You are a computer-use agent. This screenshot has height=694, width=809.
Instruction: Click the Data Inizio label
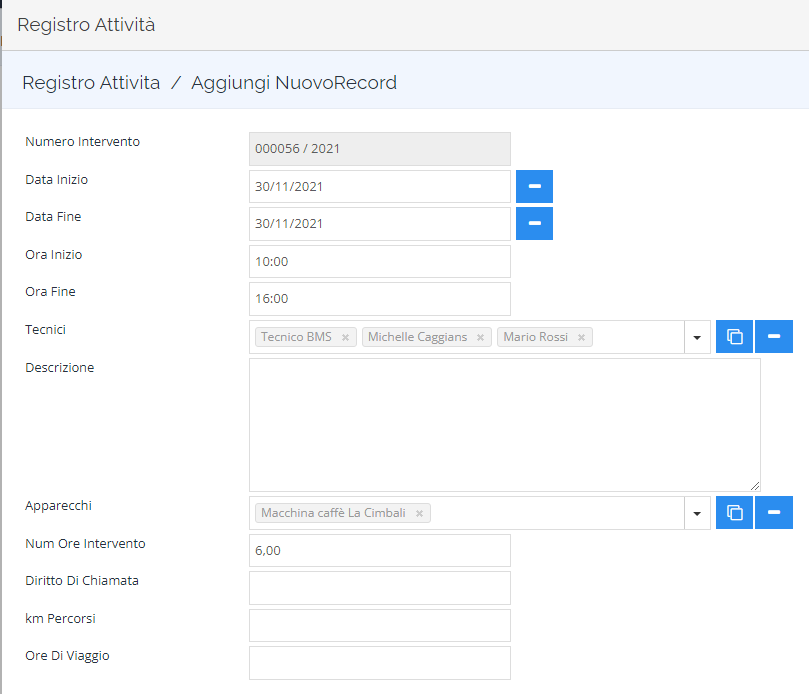click(57, 180)
